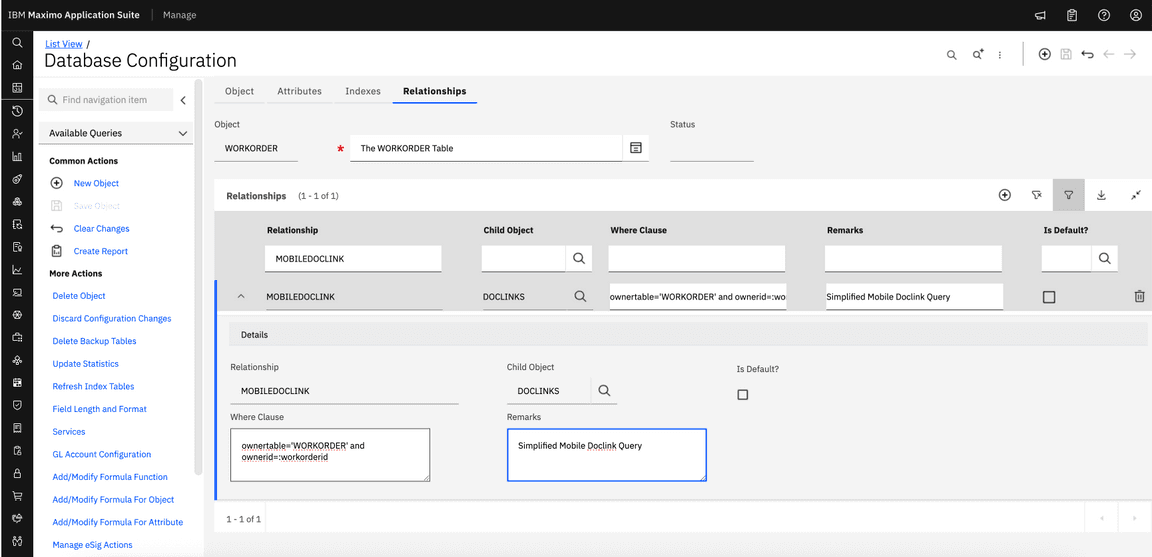Click the Find navigation item search field

pyautogui.click(x=109, y=100)
